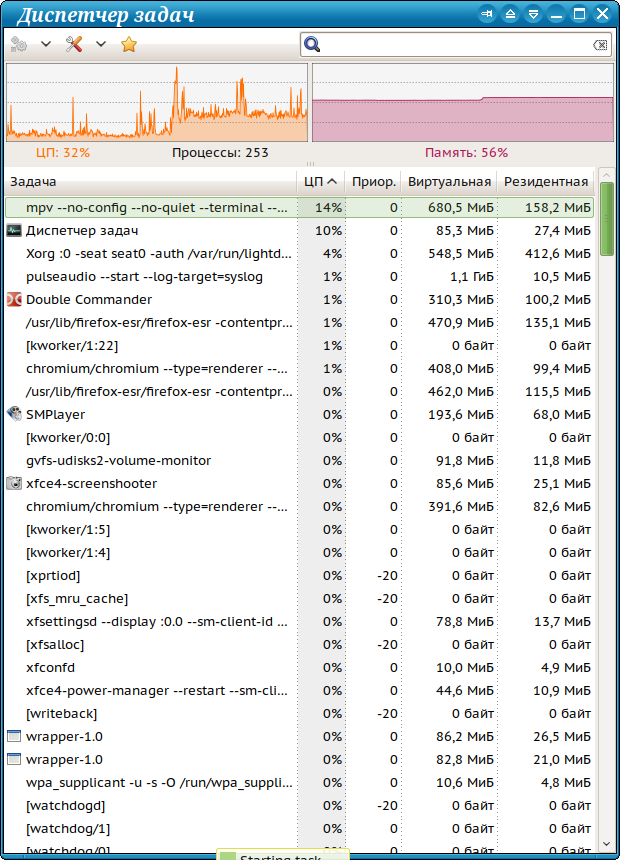Select the [kworker/1:4] row
This screenshot has width=620, height=860.
[x=300, y=553]
